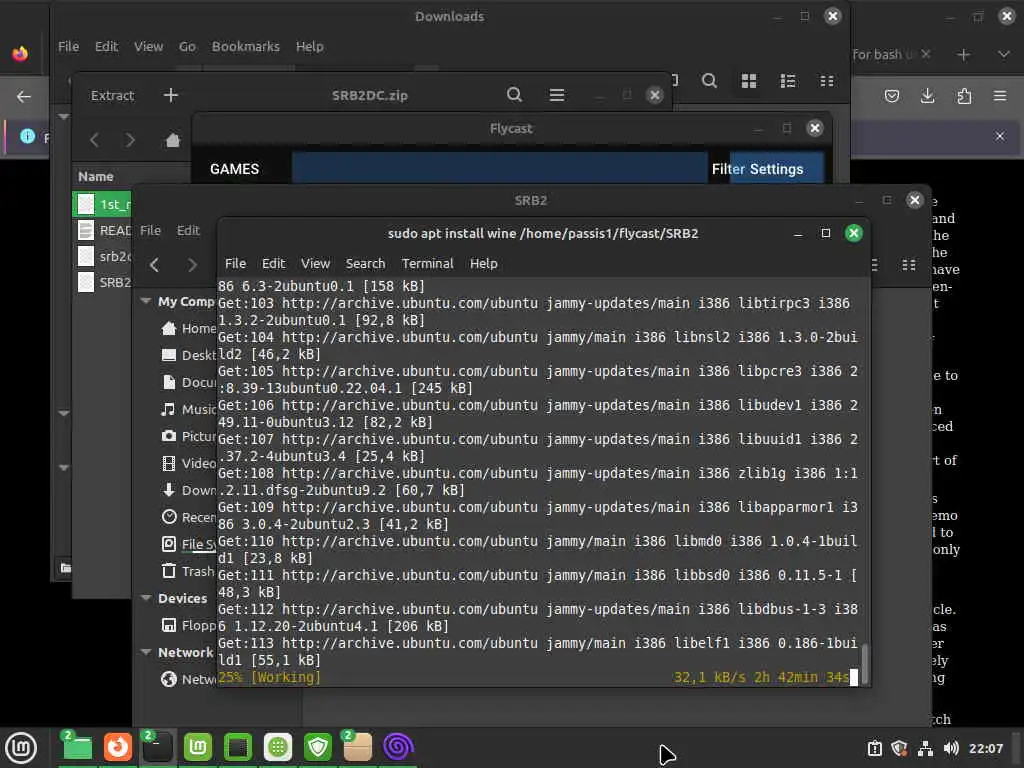Open Music in the SRB2 sidebar
Viewport: 1024px width, 768px height.
pyautogui.click(x=189, y=409)
